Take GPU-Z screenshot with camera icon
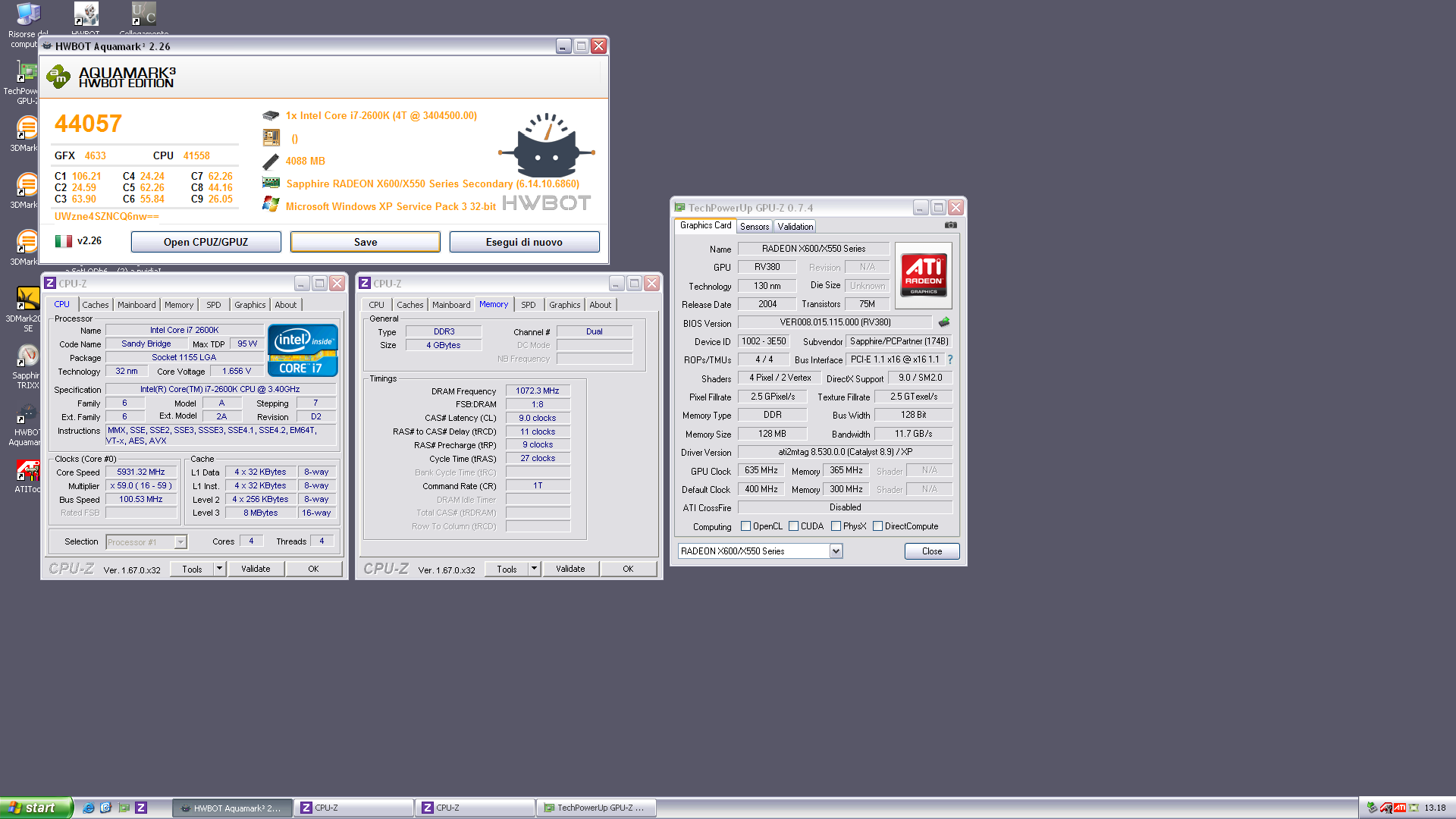 950,225
